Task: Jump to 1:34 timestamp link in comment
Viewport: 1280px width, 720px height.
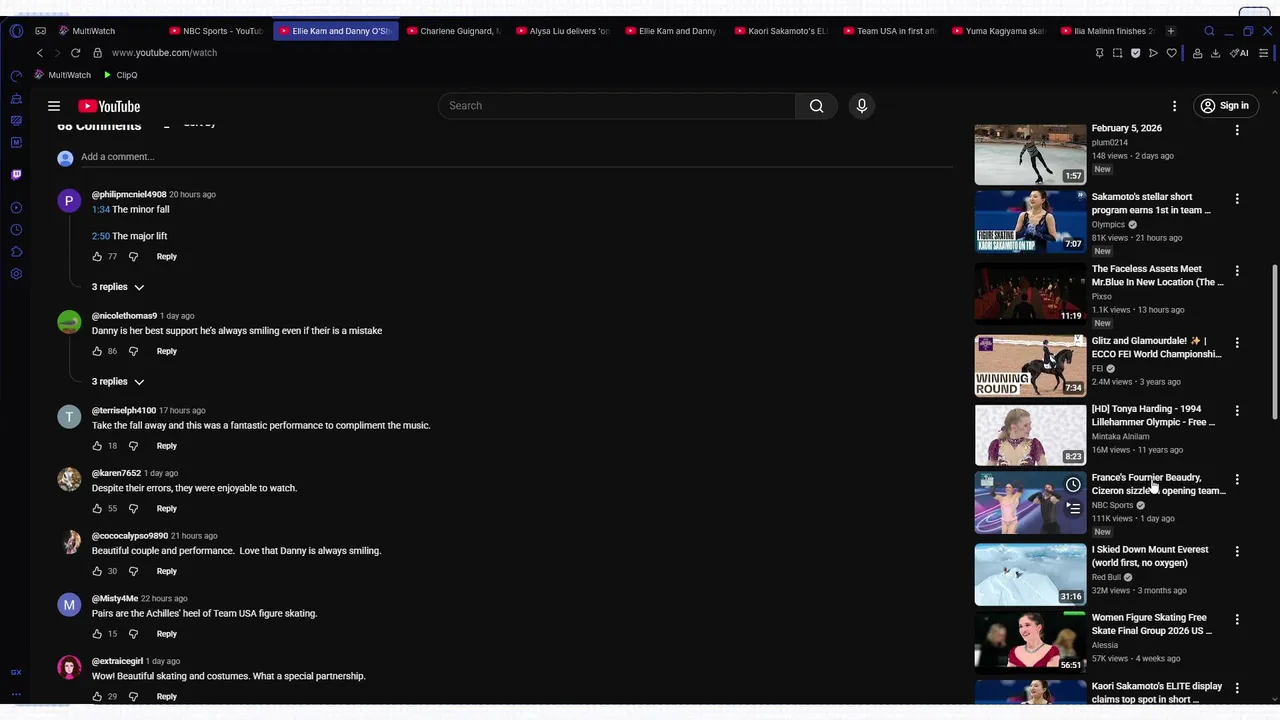Action: point(100,210)
